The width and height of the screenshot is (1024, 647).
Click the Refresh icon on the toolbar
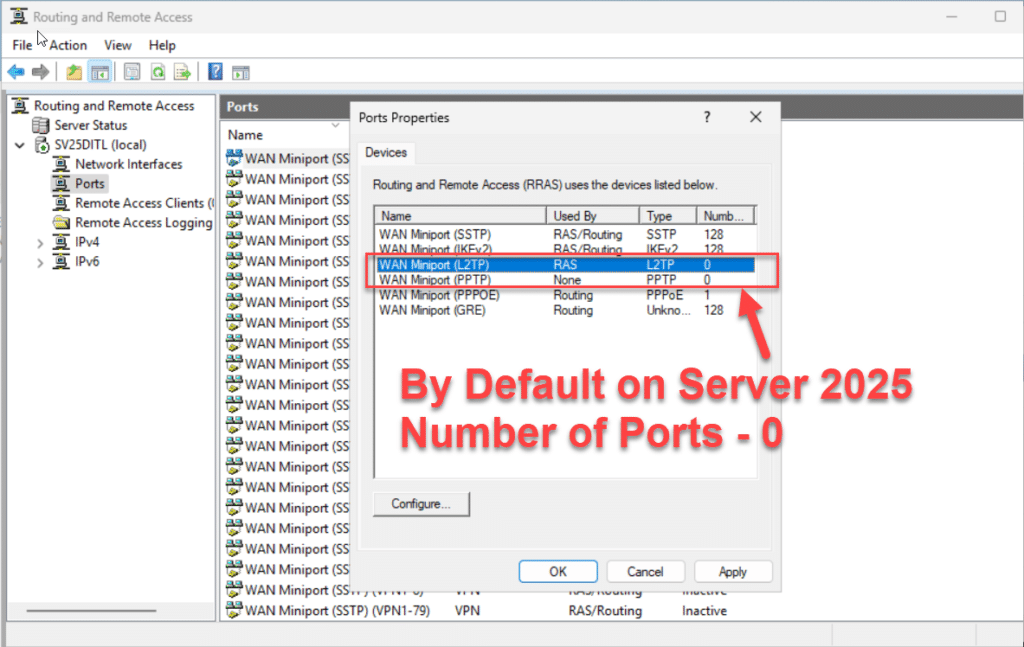(x=157, y=71)
